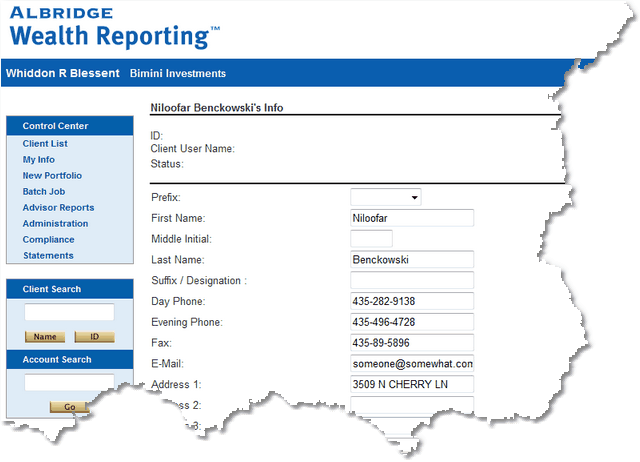The height and width of the screenshot is (462, 640).
Task: Open the Prefix dropdown
Action: click(x=385, y=198)
